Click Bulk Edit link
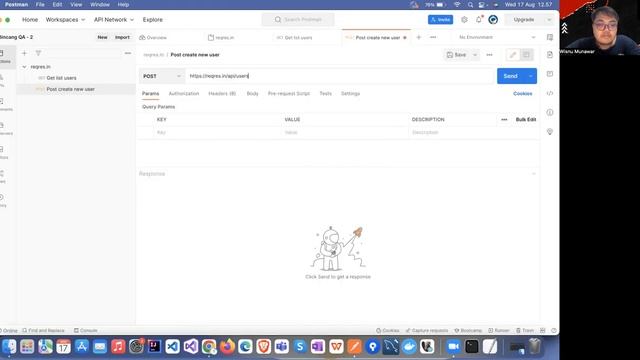This screenshot has width=640, height=360. (x=526, y=120)
